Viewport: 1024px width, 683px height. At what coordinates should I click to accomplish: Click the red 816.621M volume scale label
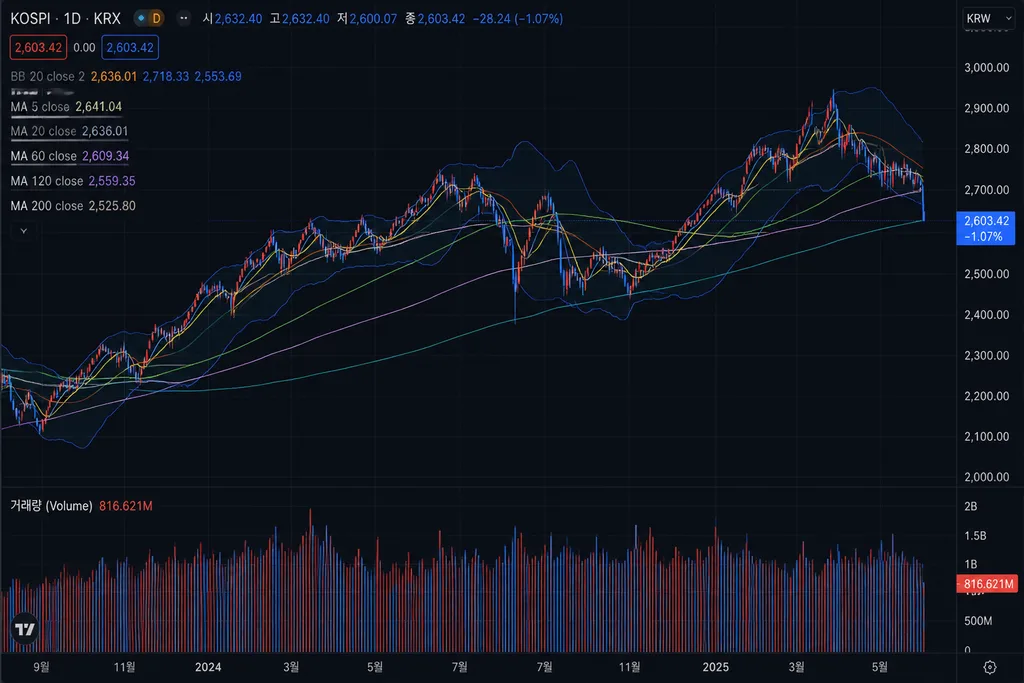(x=987, y=584)
